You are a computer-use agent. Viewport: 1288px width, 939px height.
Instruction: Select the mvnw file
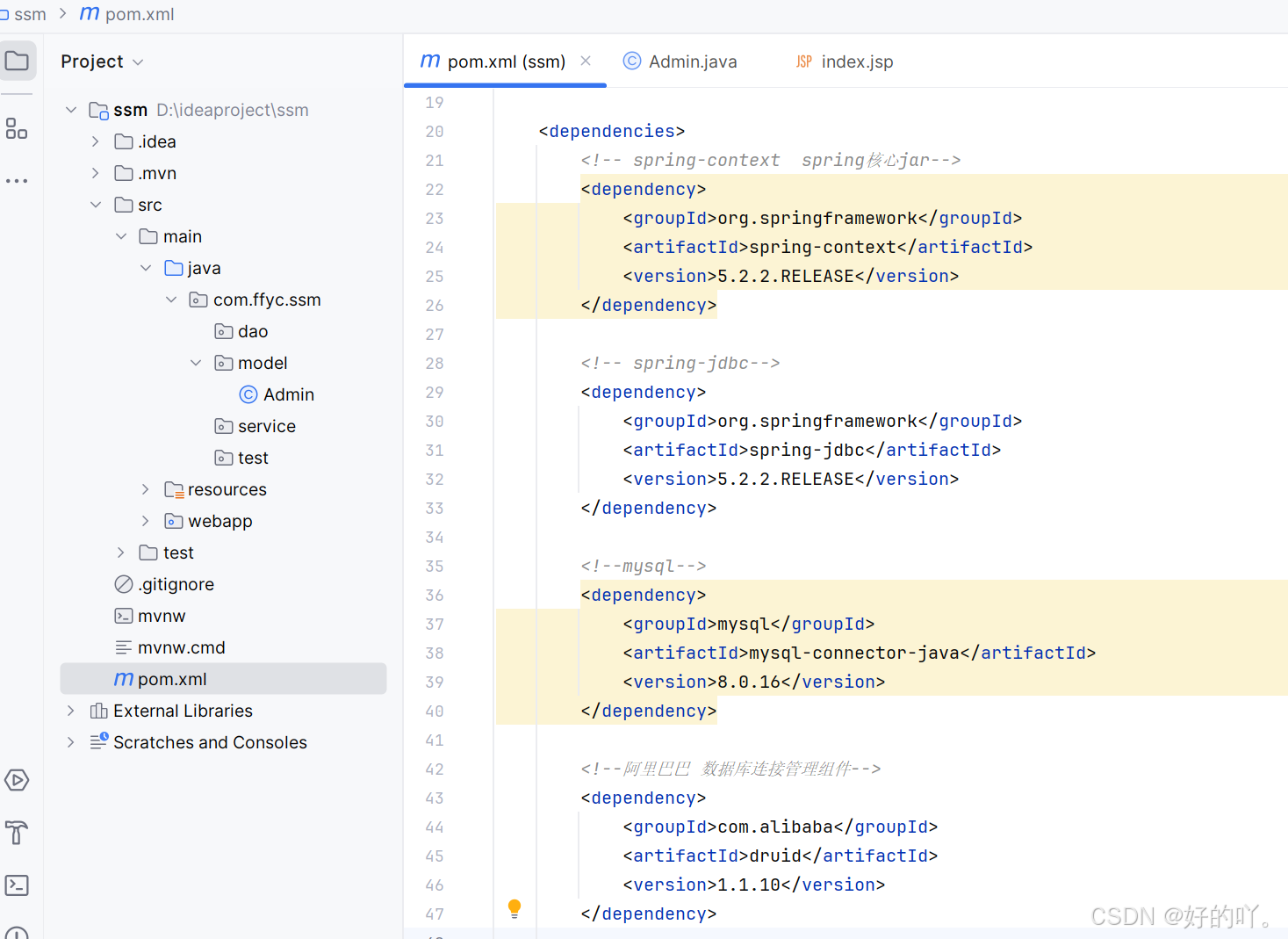150,616
